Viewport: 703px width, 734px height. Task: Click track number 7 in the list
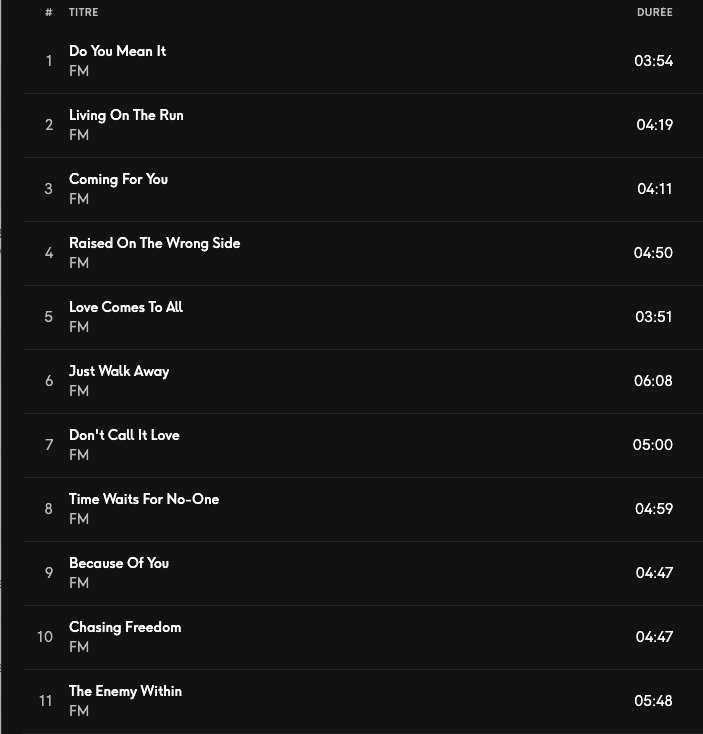[x=48, y=445]
